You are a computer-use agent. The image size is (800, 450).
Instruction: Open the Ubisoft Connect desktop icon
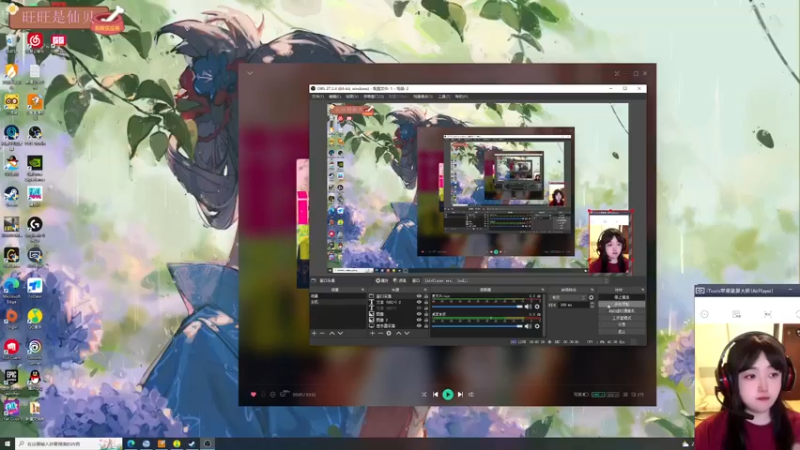pos(35,347)
